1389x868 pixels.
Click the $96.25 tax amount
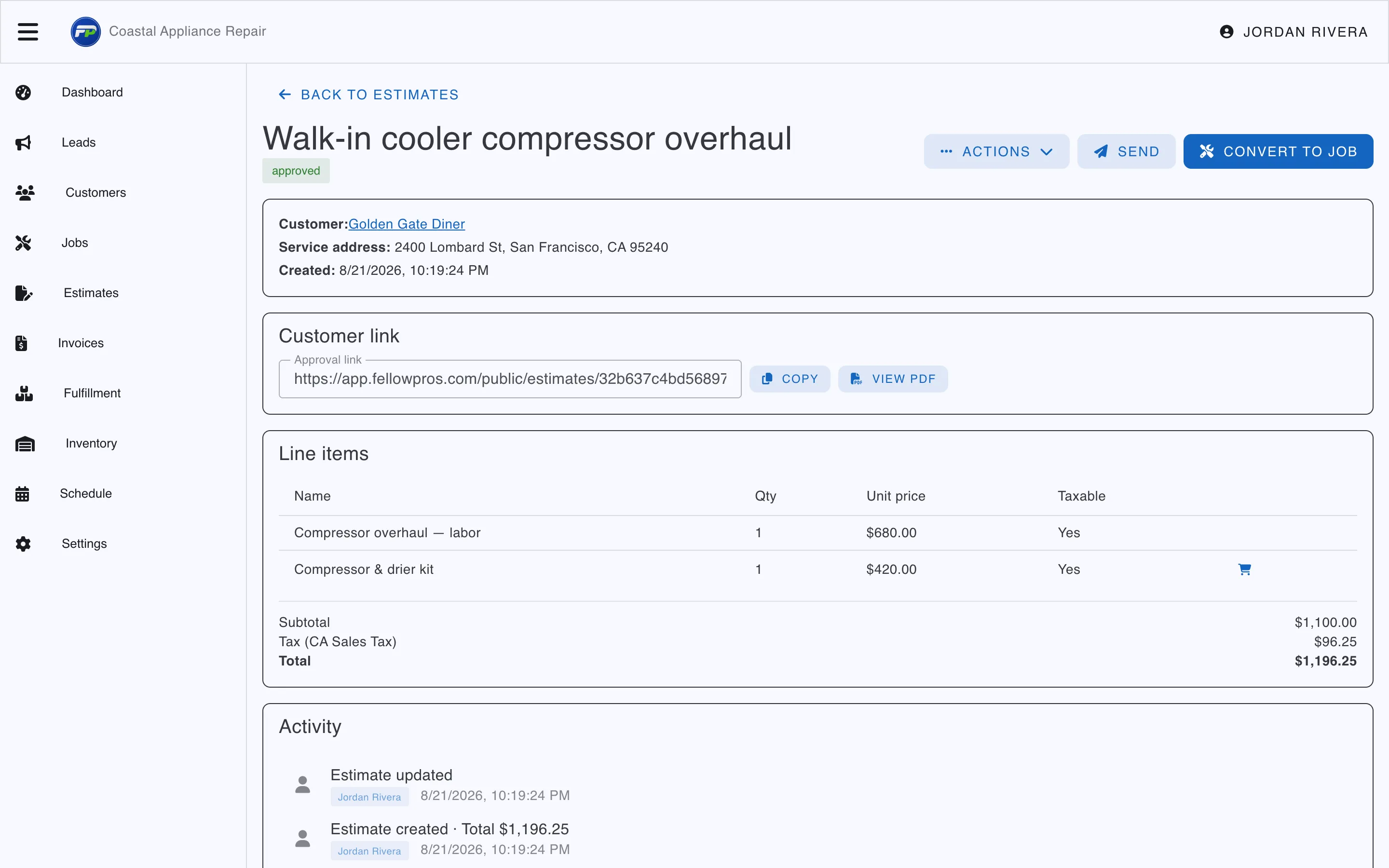[1335, 642]
